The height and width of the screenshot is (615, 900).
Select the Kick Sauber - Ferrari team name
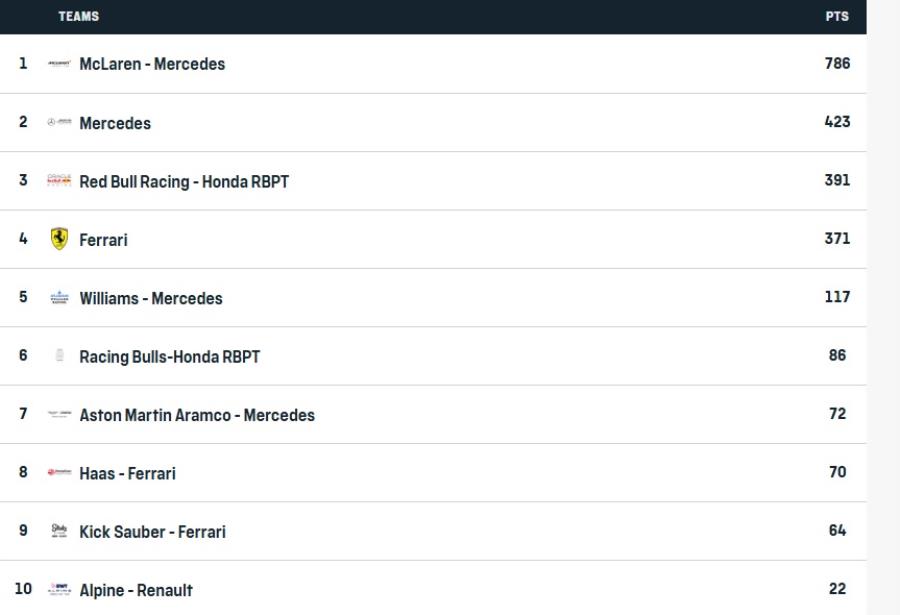click(152, 532)
